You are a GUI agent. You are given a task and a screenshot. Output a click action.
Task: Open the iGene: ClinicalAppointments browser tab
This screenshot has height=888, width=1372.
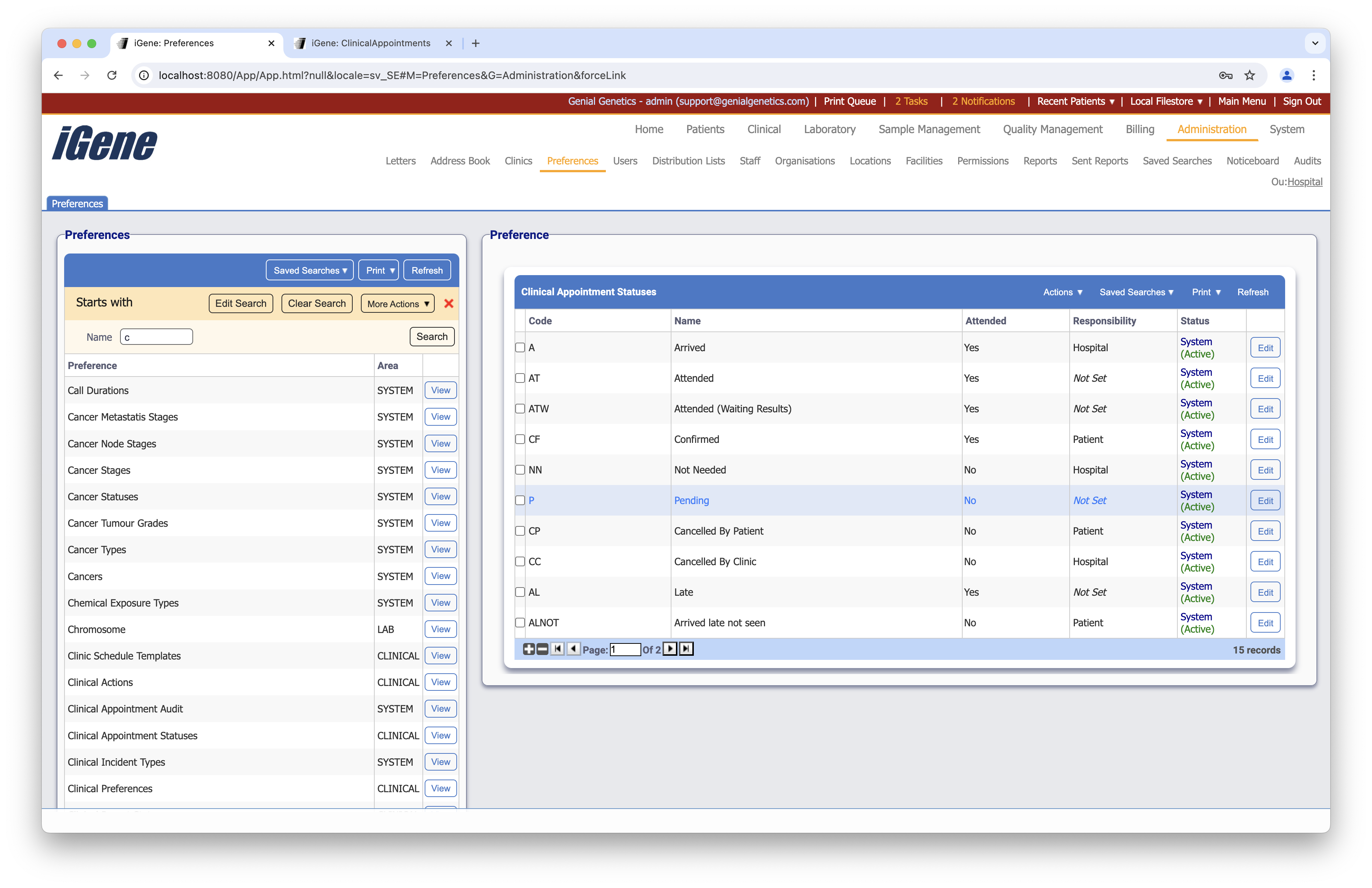(371, 43)
